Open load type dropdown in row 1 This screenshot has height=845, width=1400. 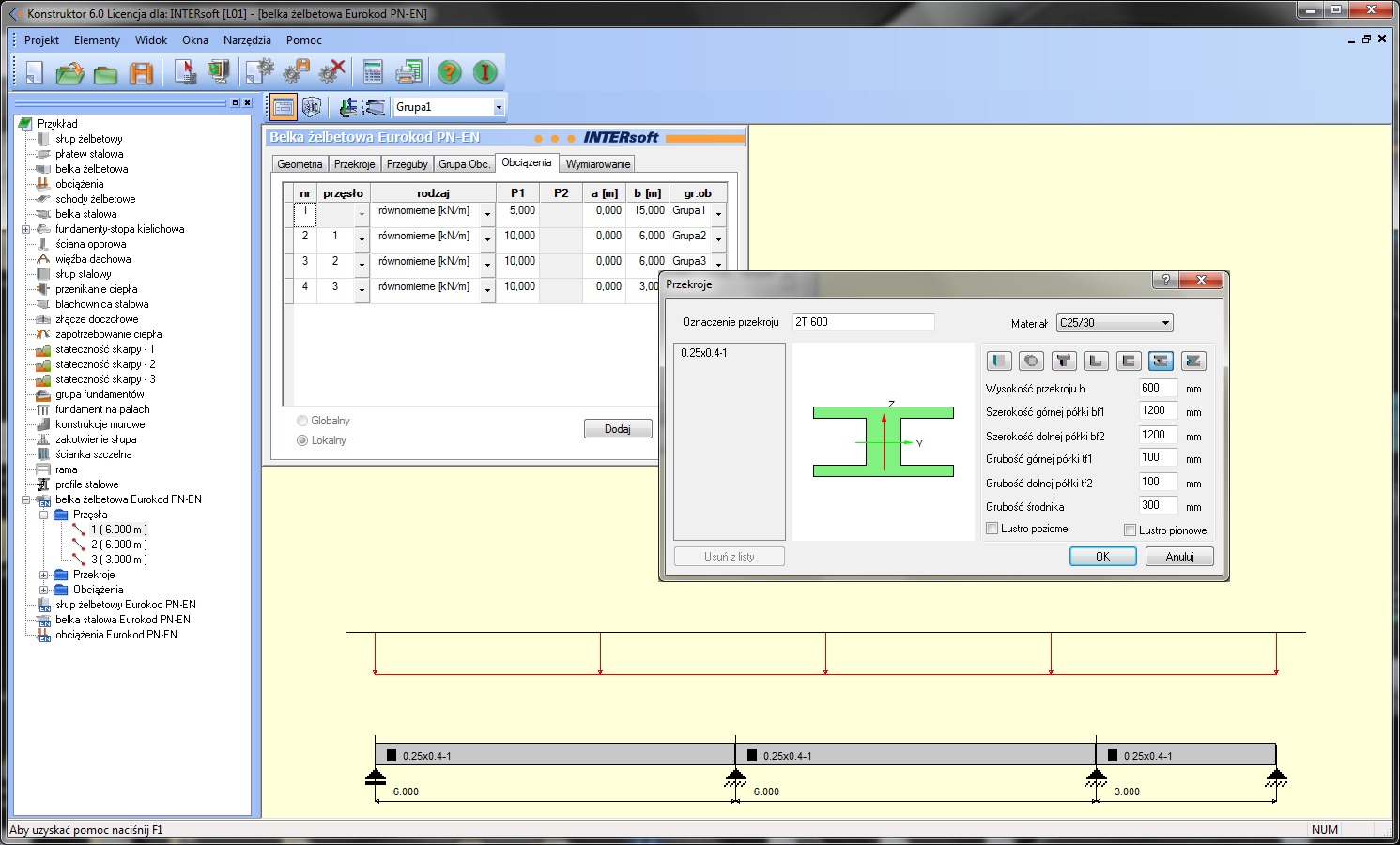(487, 215)
